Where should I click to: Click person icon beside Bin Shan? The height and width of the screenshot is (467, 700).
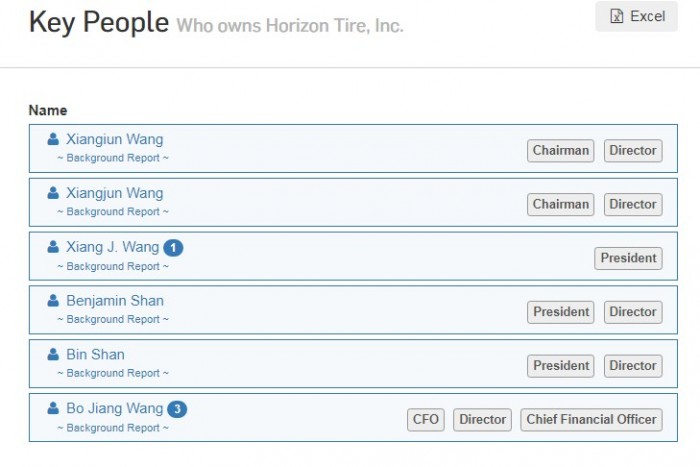(x=54, y=355)
